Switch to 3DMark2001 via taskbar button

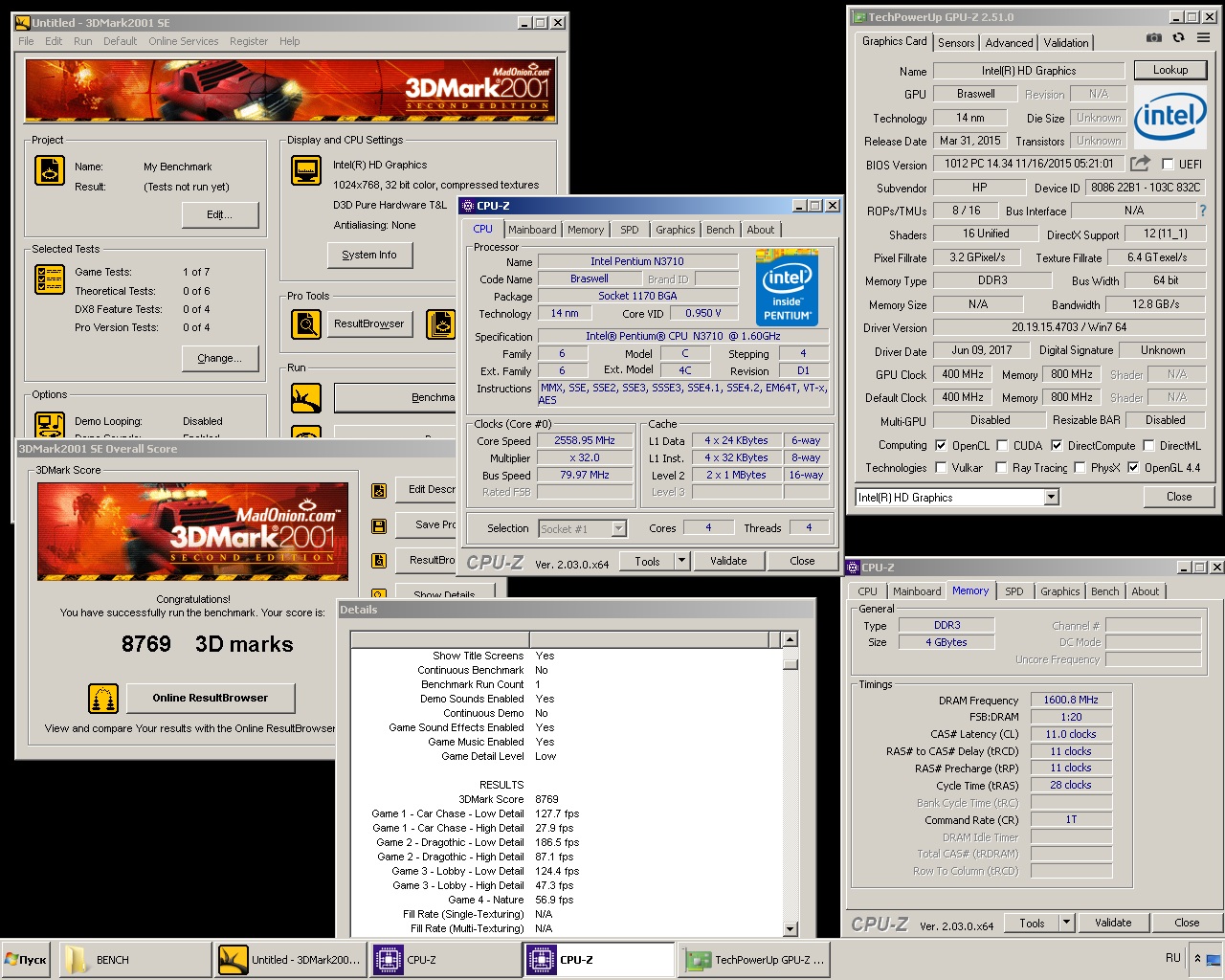[x=290, y=960]
